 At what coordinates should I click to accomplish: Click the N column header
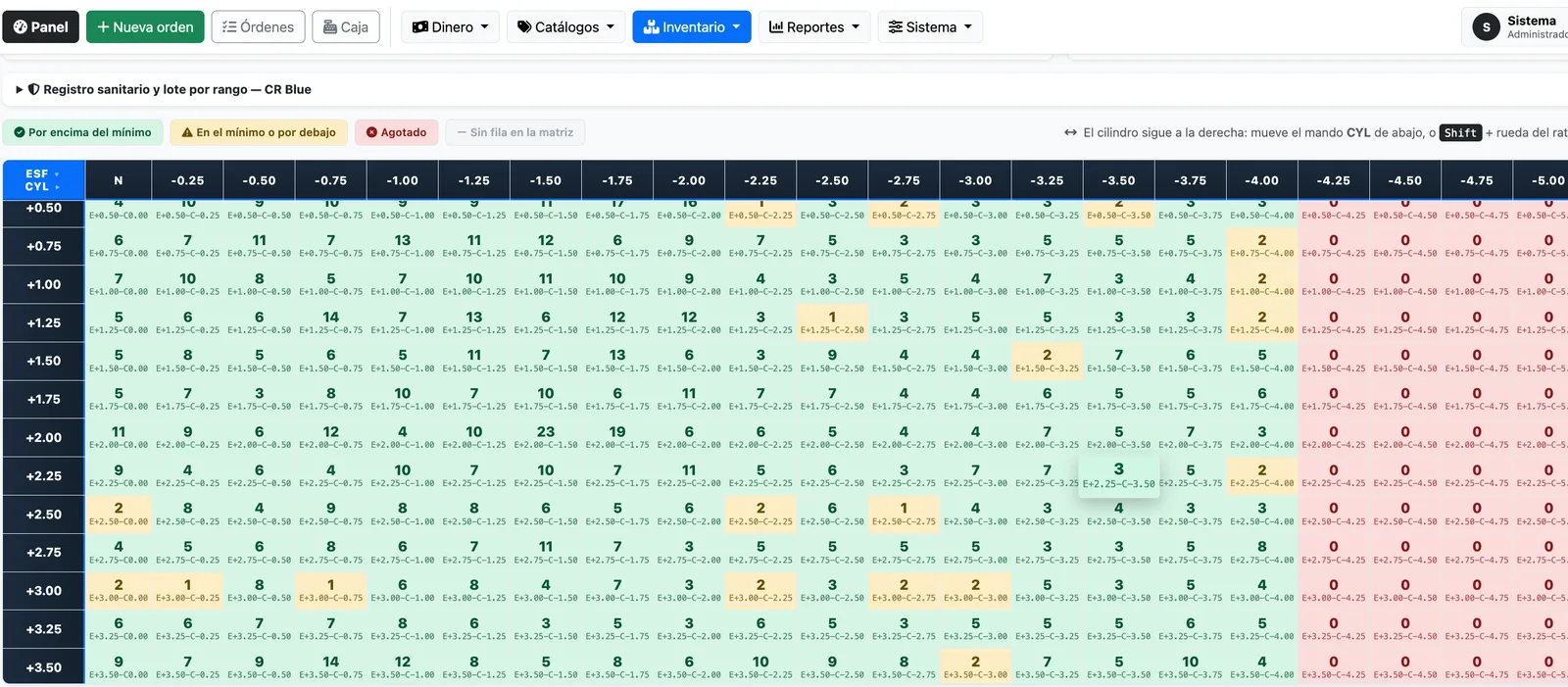point(119,180)
